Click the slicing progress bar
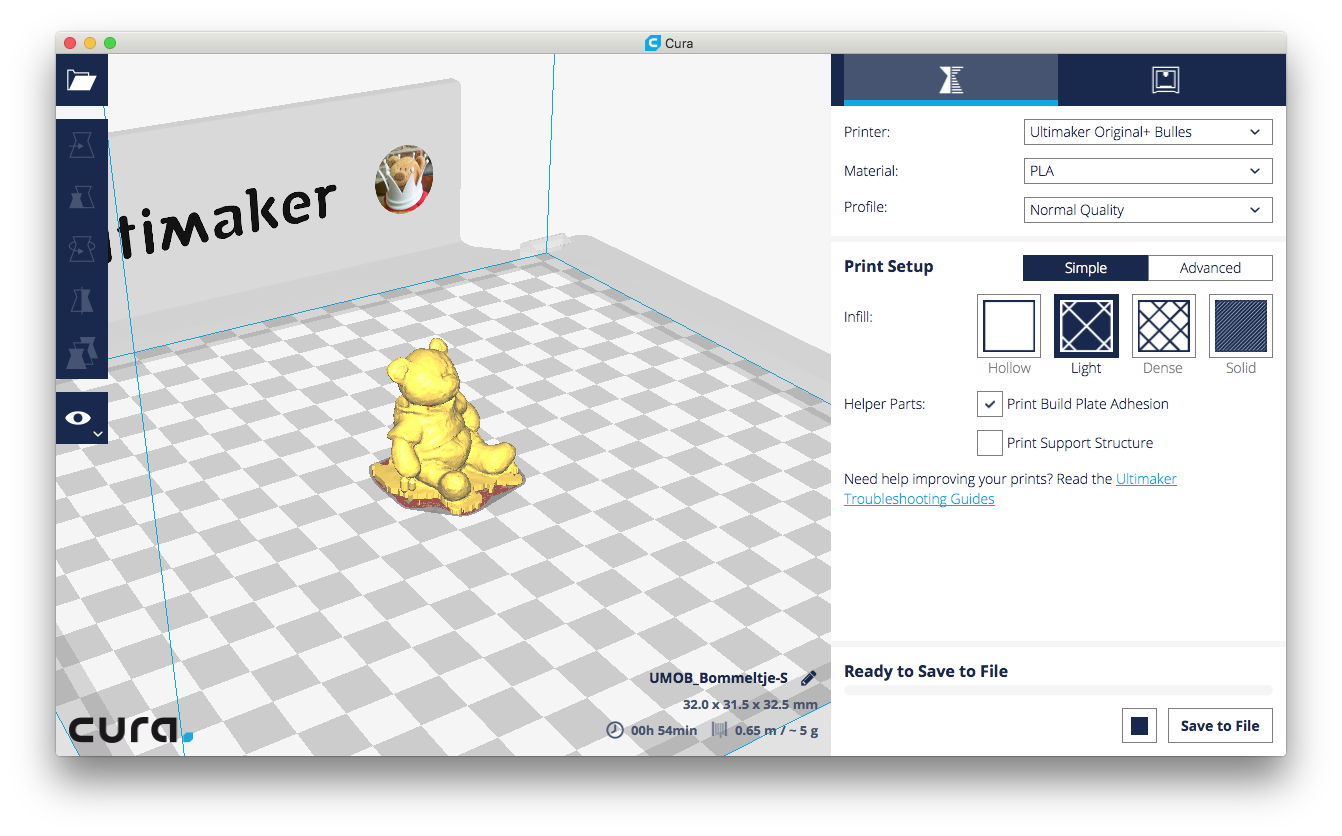 click(1058, 690)
